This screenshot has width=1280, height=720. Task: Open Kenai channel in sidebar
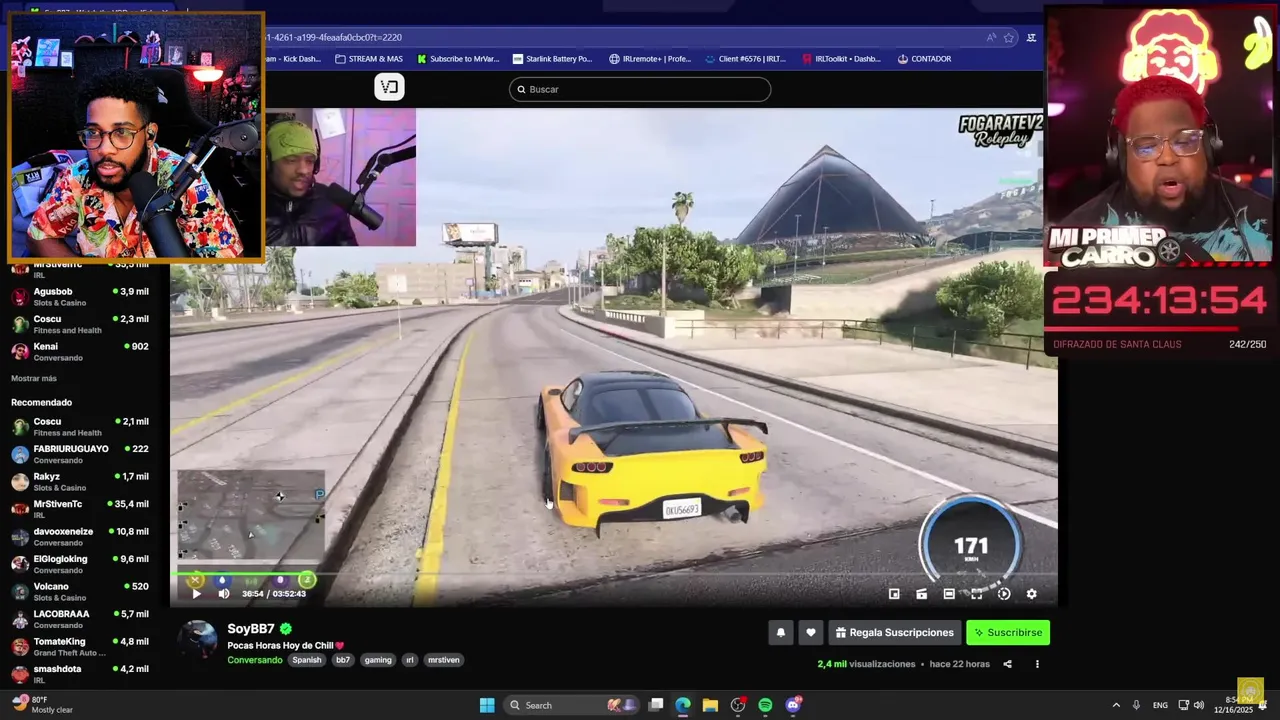(80, 351)
